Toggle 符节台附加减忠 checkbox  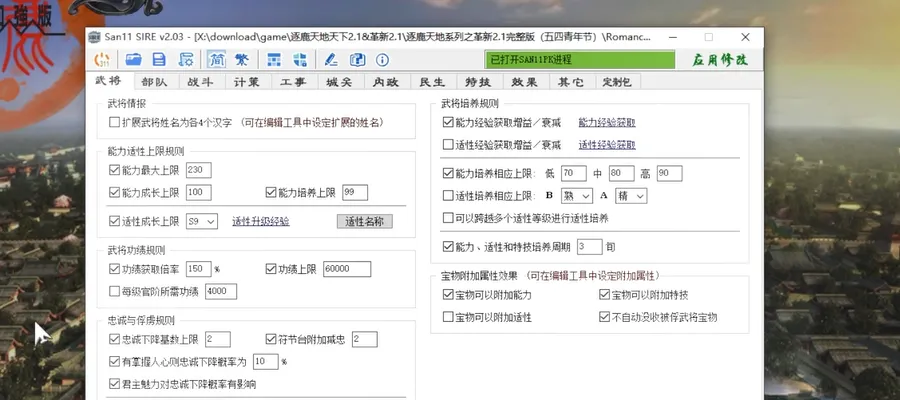[x=271, y=339]
